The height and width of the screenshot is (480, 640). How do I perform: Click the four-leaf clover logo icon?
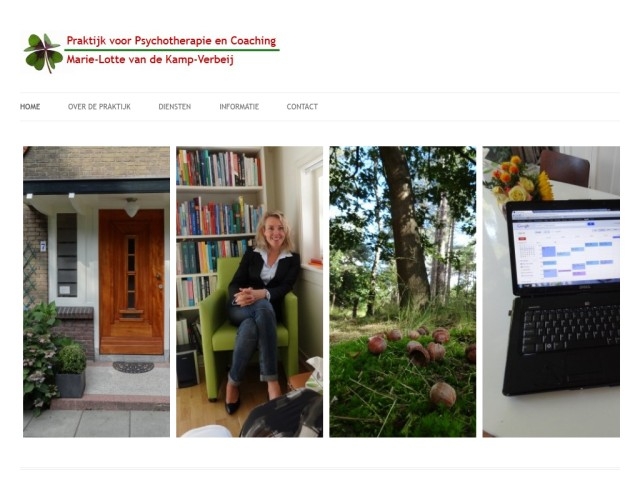(43, 53)
